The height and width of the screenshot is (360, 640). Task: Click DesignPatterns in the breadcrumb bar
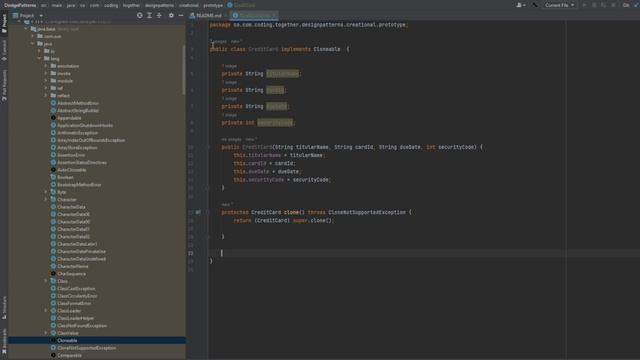(20, 5)
